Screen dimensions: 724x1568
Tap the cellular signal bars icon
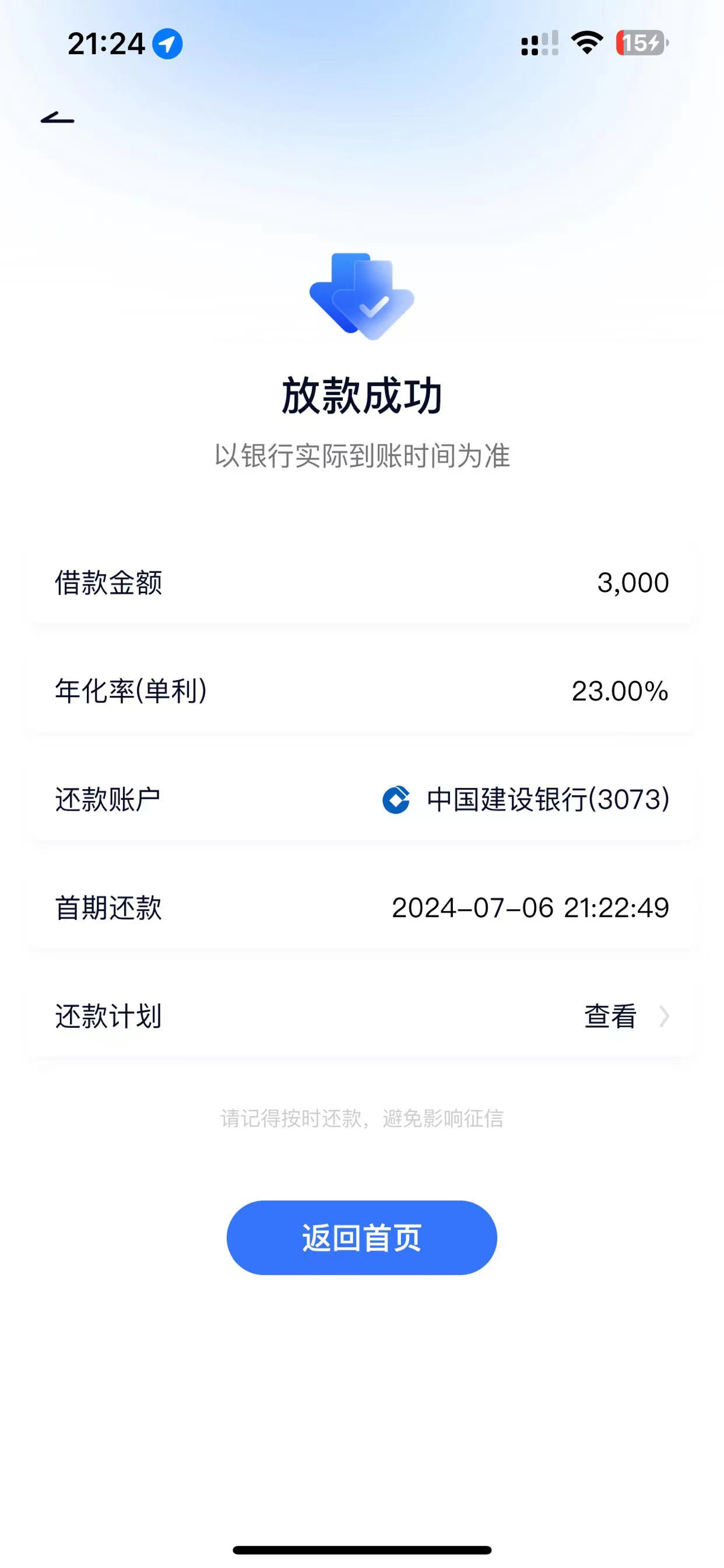pyautogui.click(x=540, y=43)
